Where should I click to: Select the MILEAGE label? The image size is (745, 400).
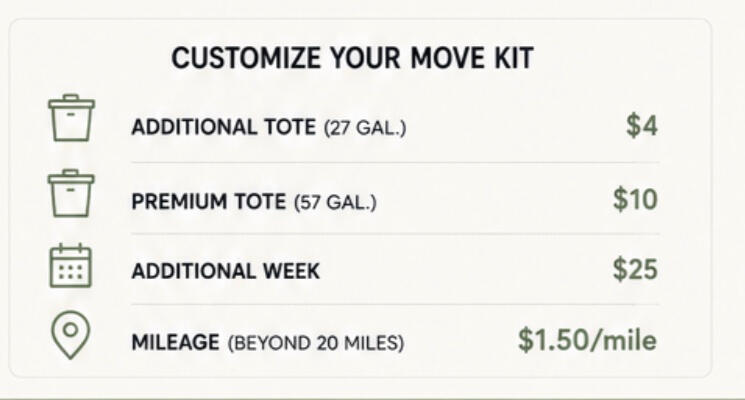(x=175, y=343)
